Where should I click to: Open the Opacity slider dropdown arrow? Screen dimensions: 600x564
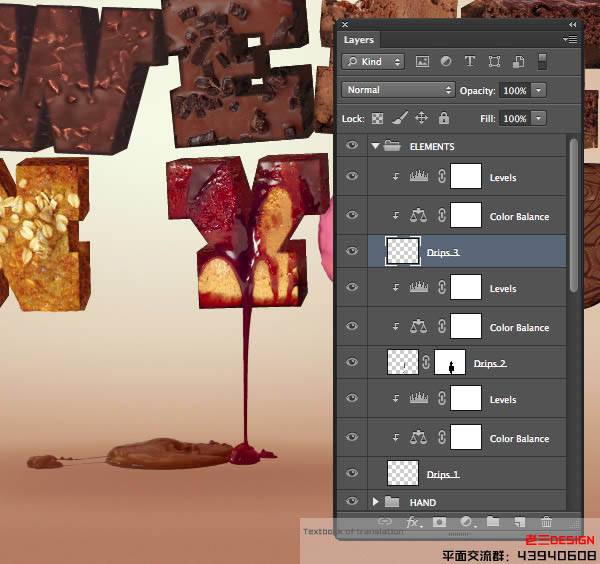click(x=538, y=90)
